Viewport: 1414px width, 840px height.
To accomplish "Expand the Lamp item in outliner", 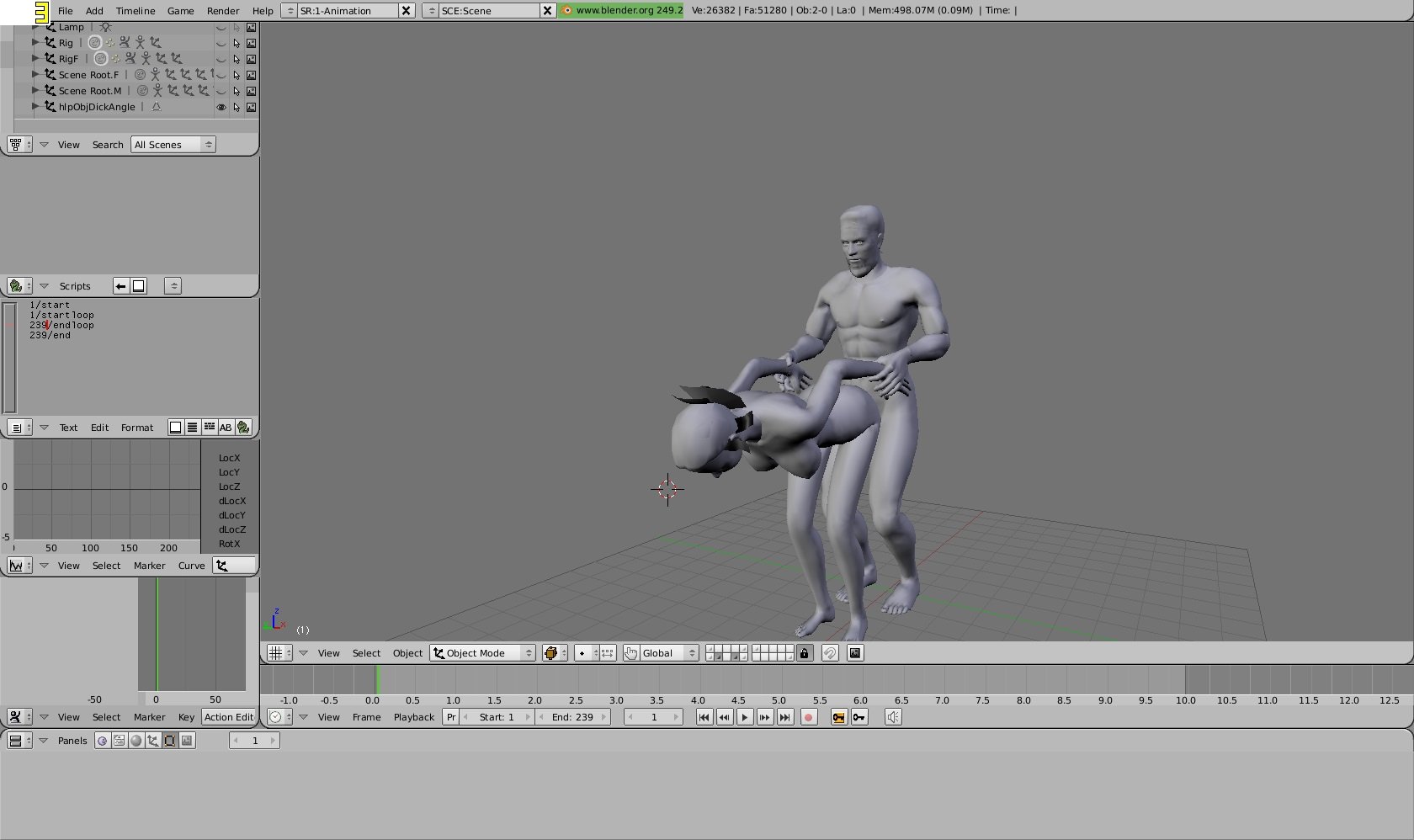I will [35, 27].
